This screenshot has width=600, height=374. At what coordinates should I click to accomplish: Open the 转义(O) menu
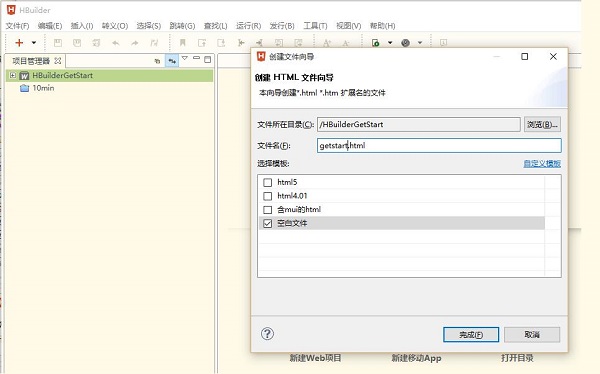coord(115,26)
